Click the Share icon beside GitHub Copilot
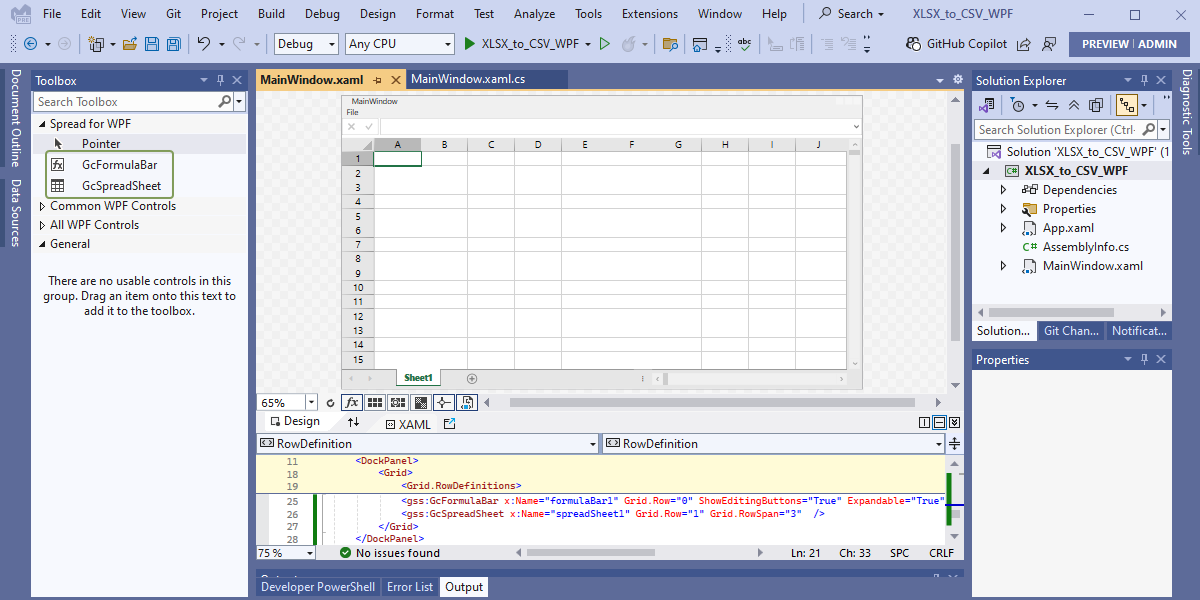 point(1026,44)
